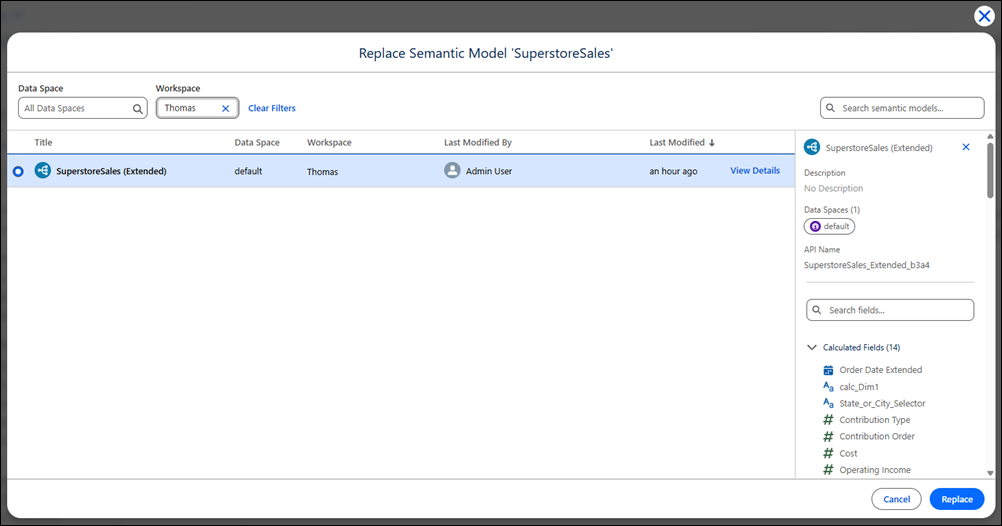Screen dimensions: 1002x526
Task: Click the Last Modified sort arrow
Action: 712,143
